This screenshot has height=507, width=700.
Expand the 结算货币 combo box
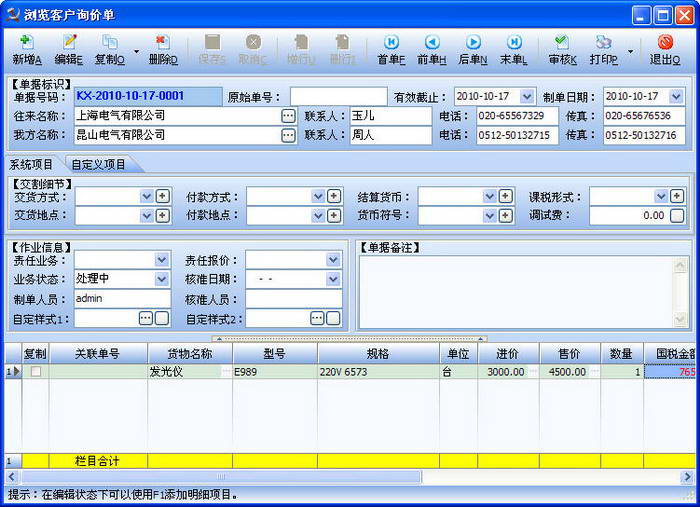(x=490, y=196)
